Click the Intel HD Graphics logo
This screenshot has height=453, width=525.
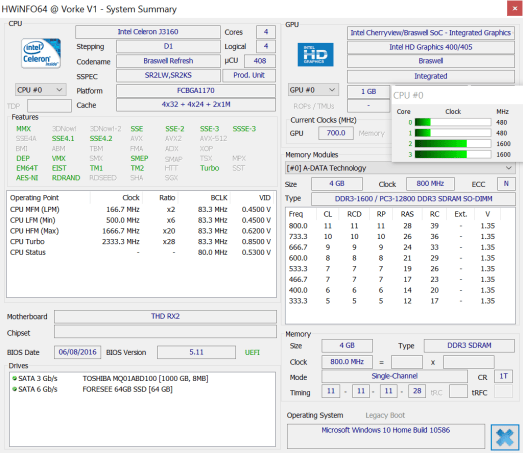[x=315, y=55]
